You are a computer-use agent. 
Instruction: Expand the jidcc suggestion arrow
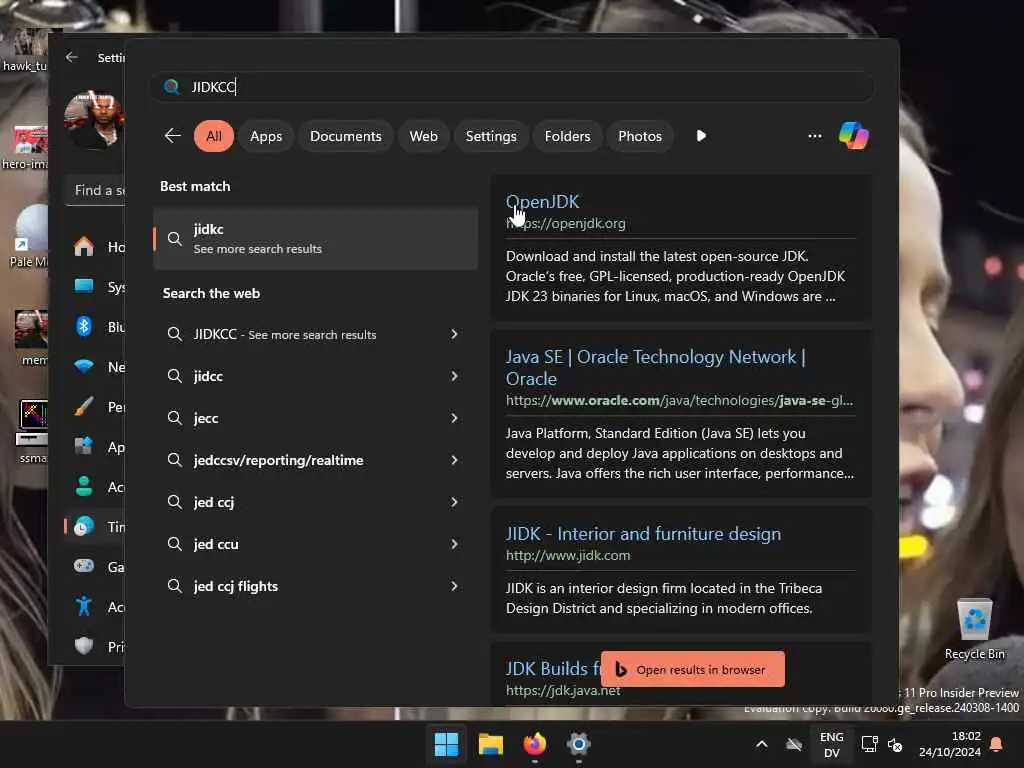point(455,376)
